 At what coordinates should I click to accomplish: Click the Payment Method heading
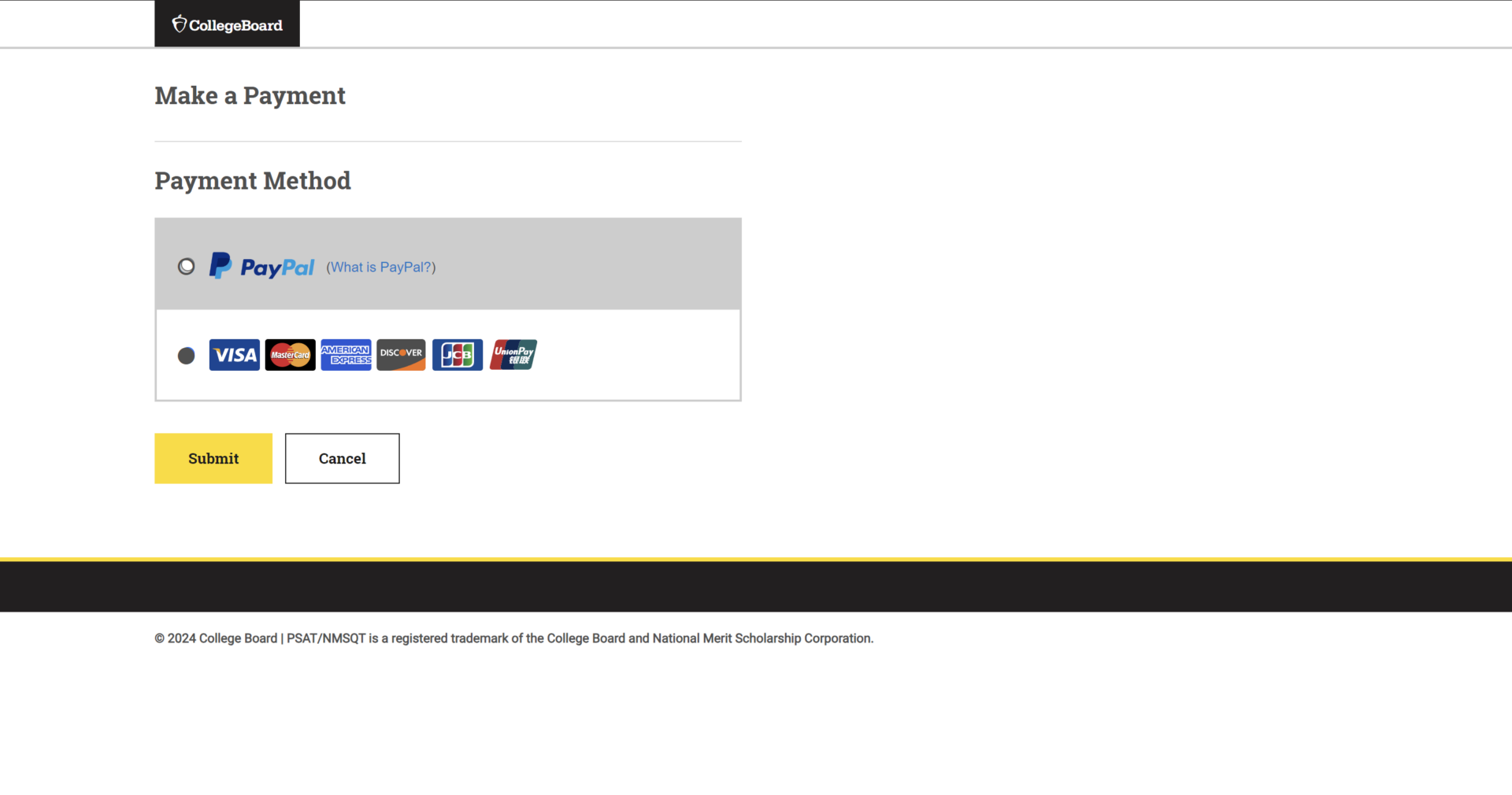click(x=253, y=180)
